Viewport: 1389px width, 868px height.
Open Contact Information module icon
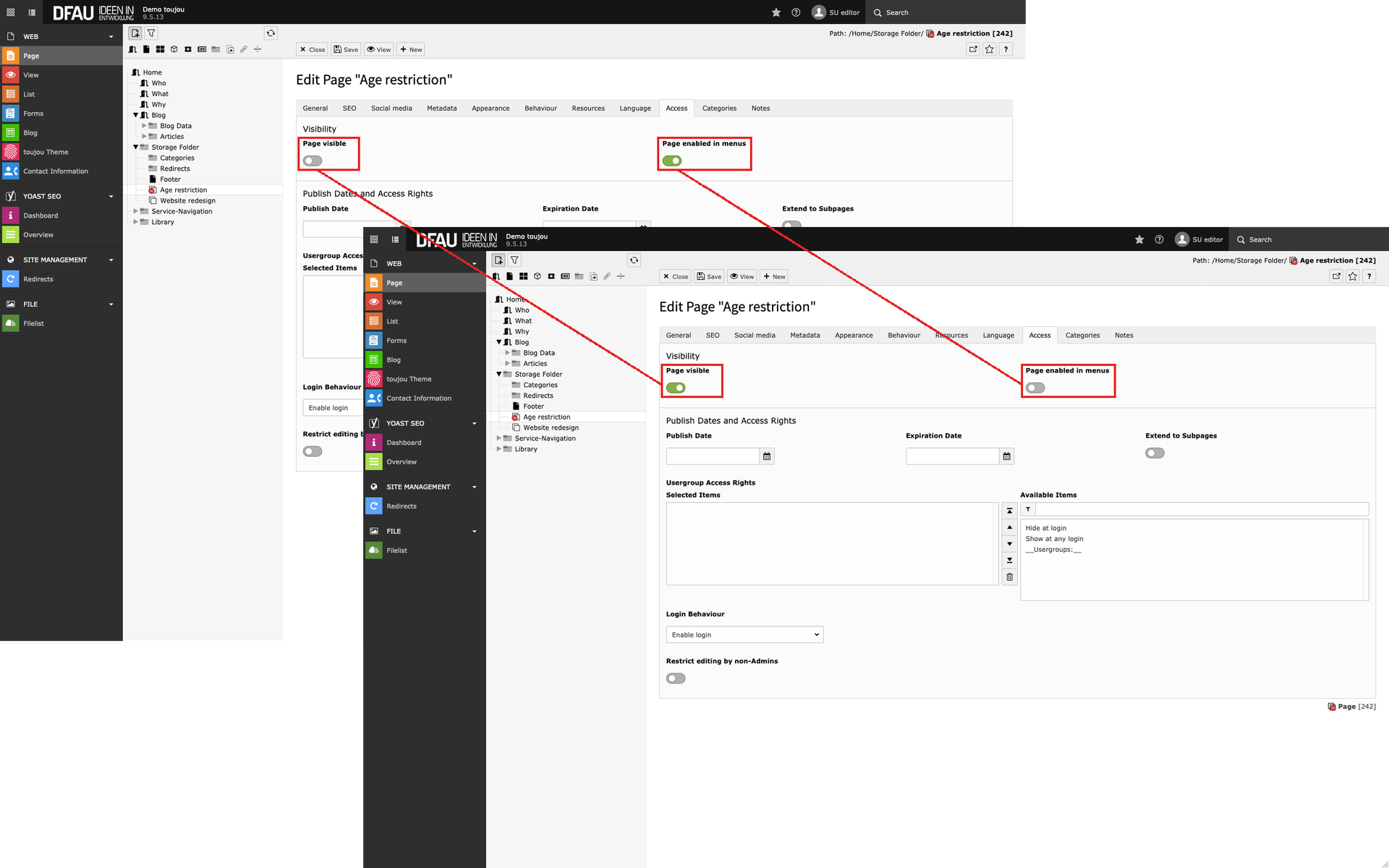[374, 399]
